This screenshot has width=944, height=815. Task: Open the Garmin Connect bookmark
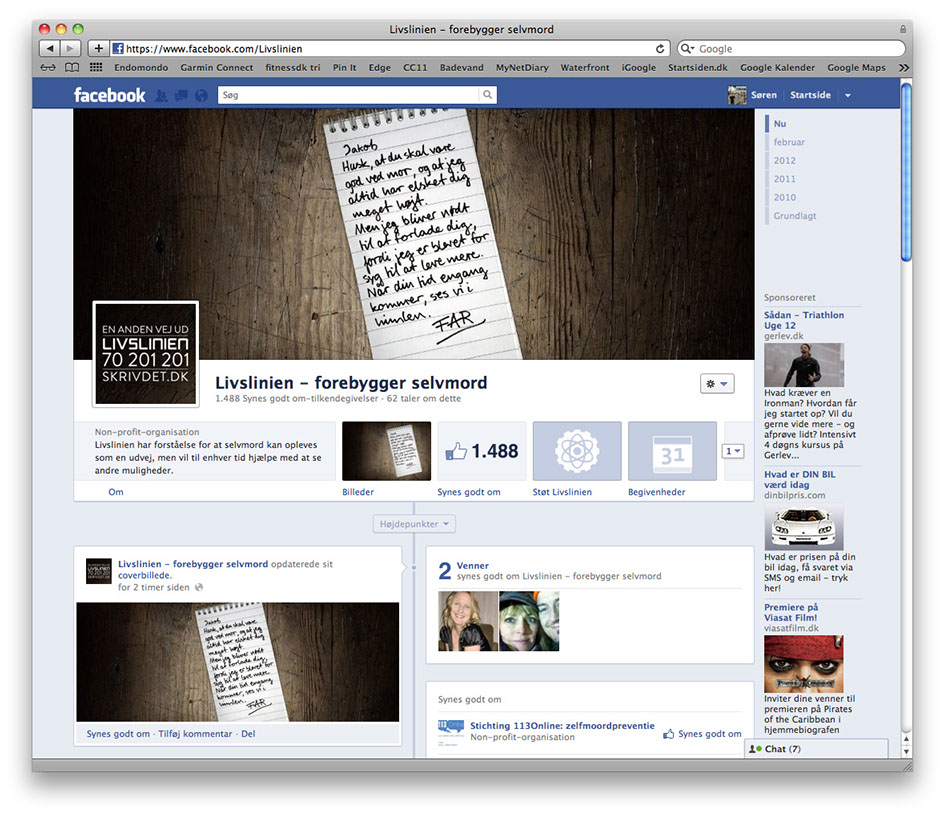pos(217,67)
